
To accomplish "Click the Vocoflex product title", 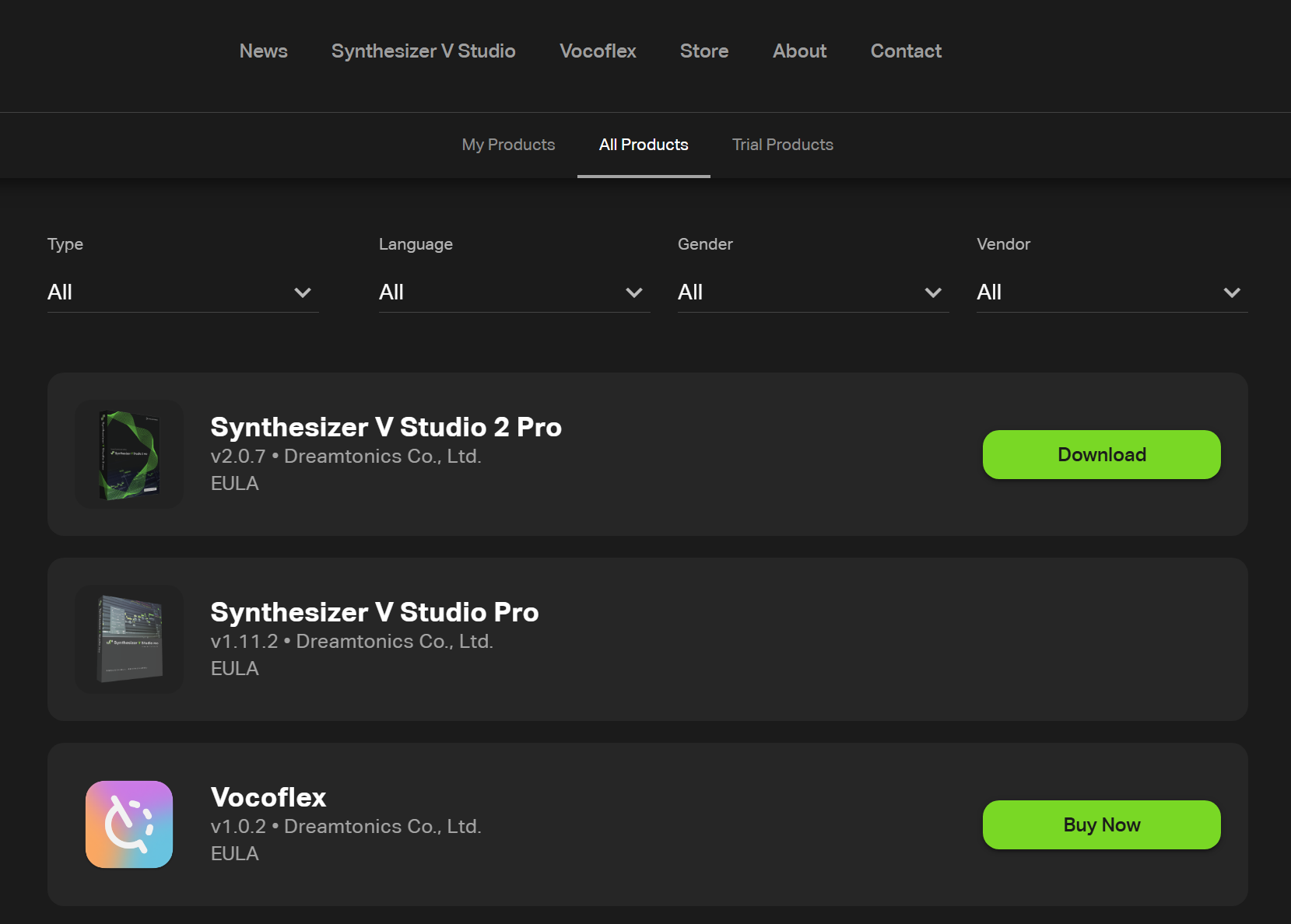I will (268, 797).
